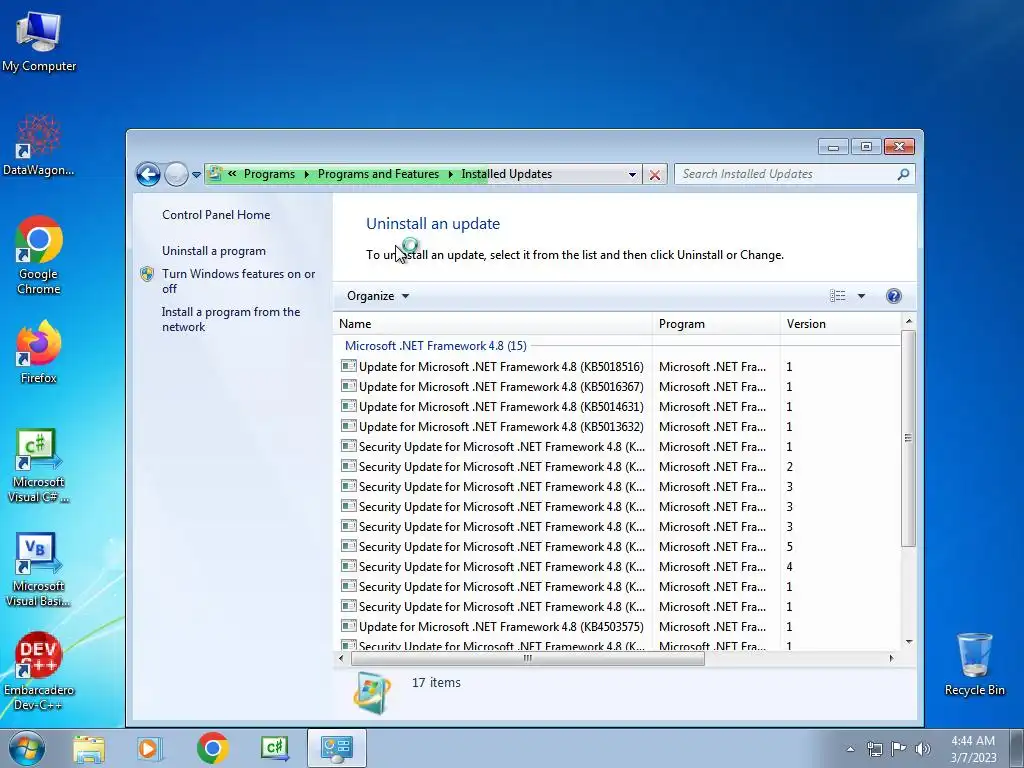Launch Firefox from the desktop

39,352
